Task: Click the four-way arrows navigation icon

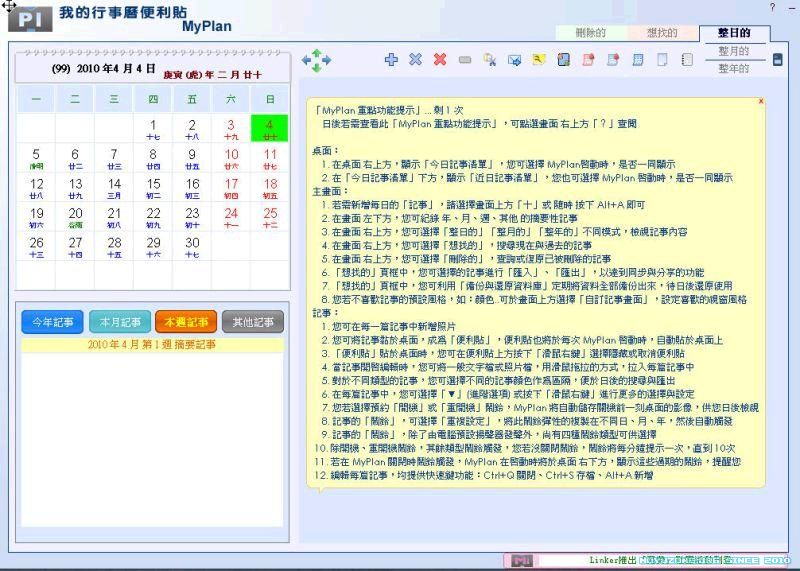Action: (x=316, y=60)
